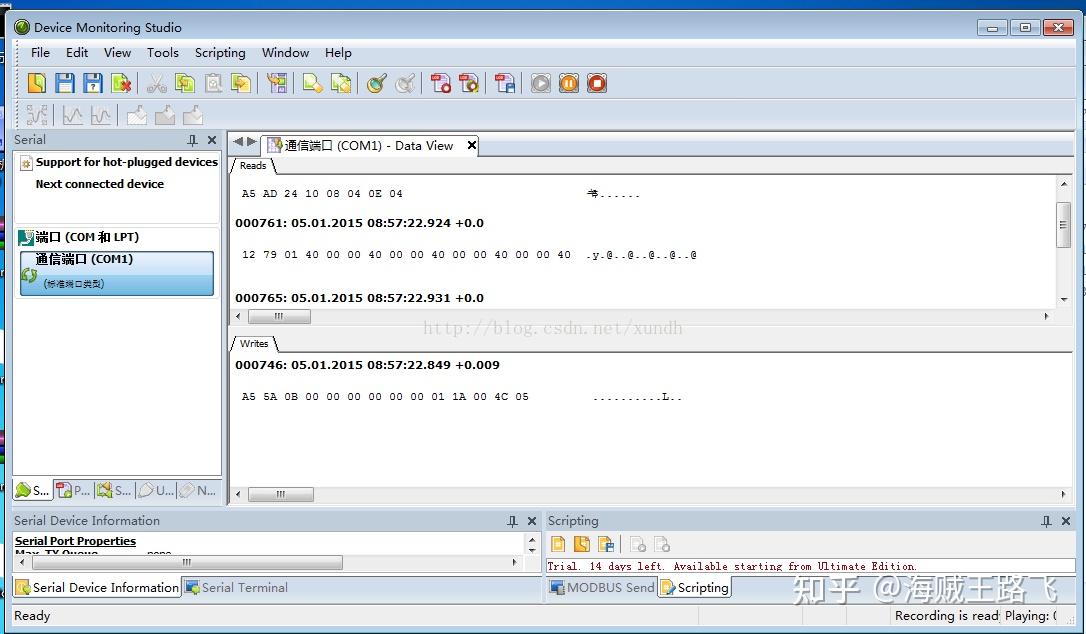
Task: Open the Serial Terminal tab
Action: click(236, 588)
